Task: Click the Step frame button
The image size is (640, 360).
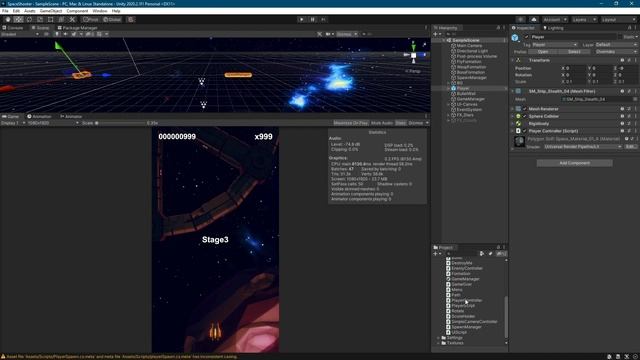Action: point(323,19)
